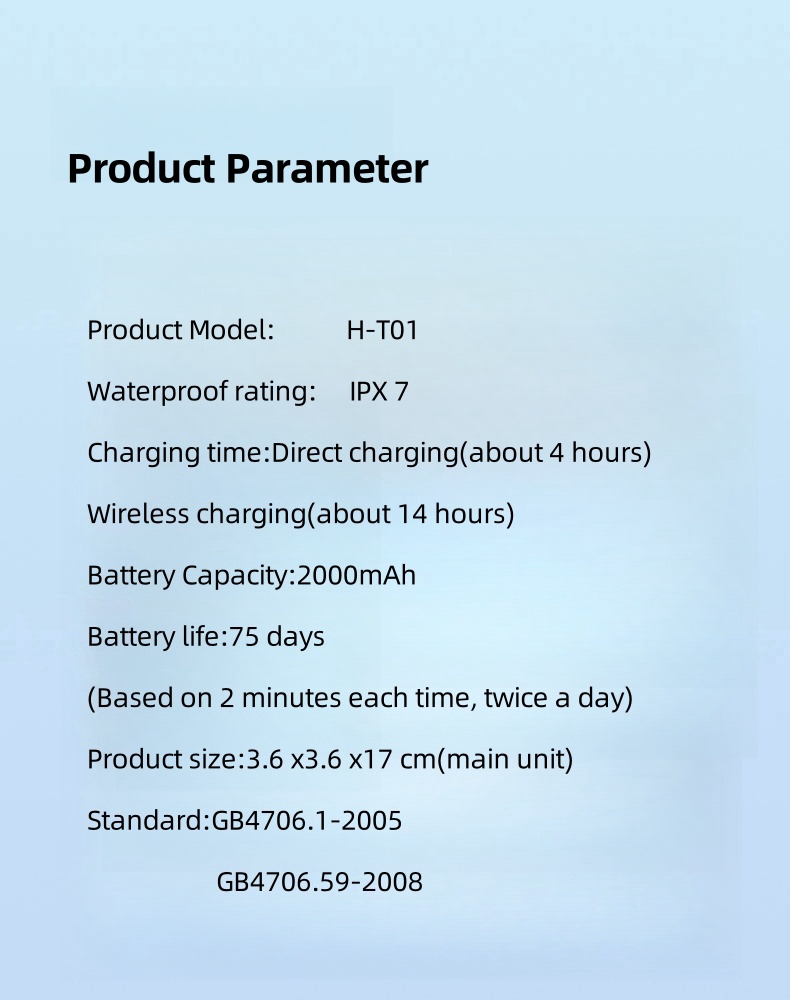790x1000 pixels.
Task: Click the Based on 2 minutes note
Action: [x=360, y=698]
